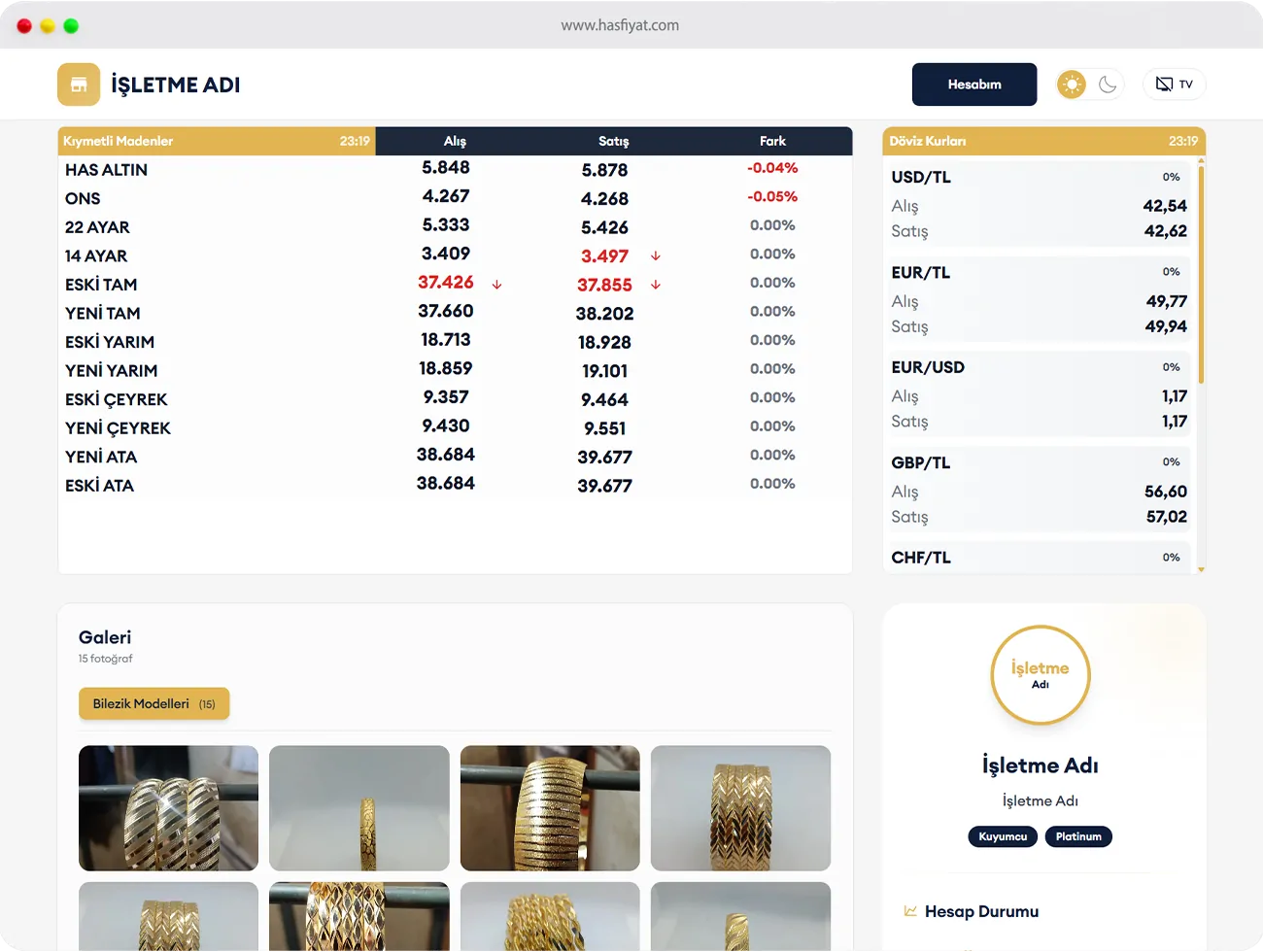Select the YENİ YARIM row label
Screen dimensions: 1263x952
coord(112,370)
